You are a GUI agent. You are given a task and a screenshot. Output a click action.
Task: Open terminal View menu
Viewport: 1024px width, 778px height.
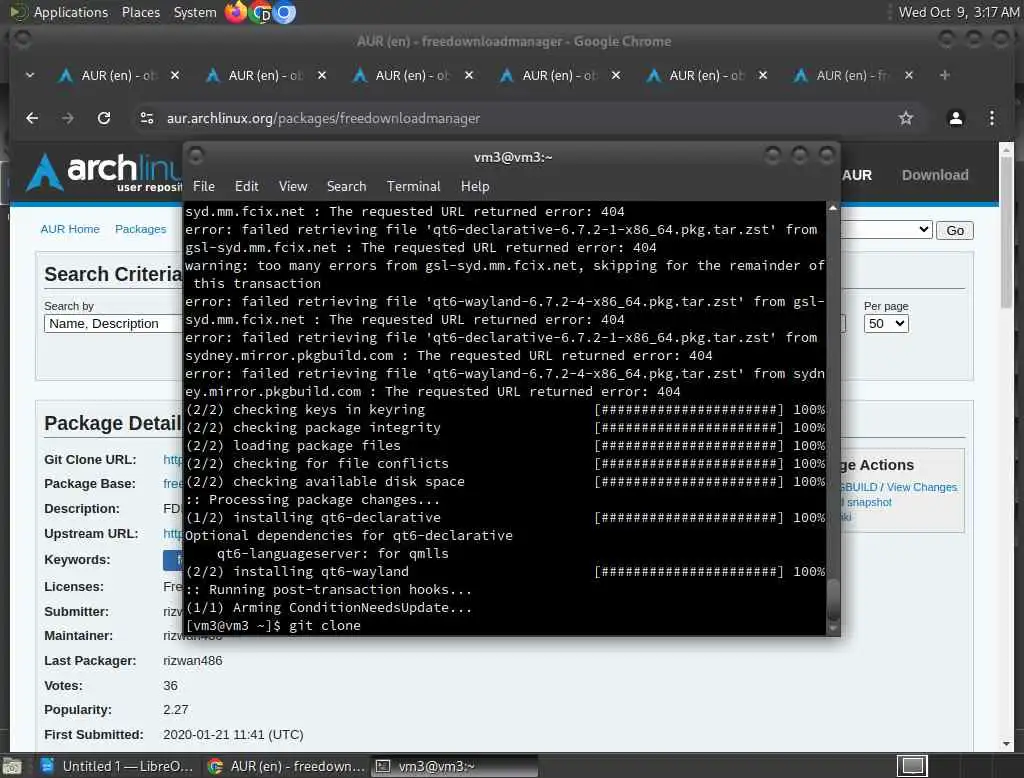293,186
